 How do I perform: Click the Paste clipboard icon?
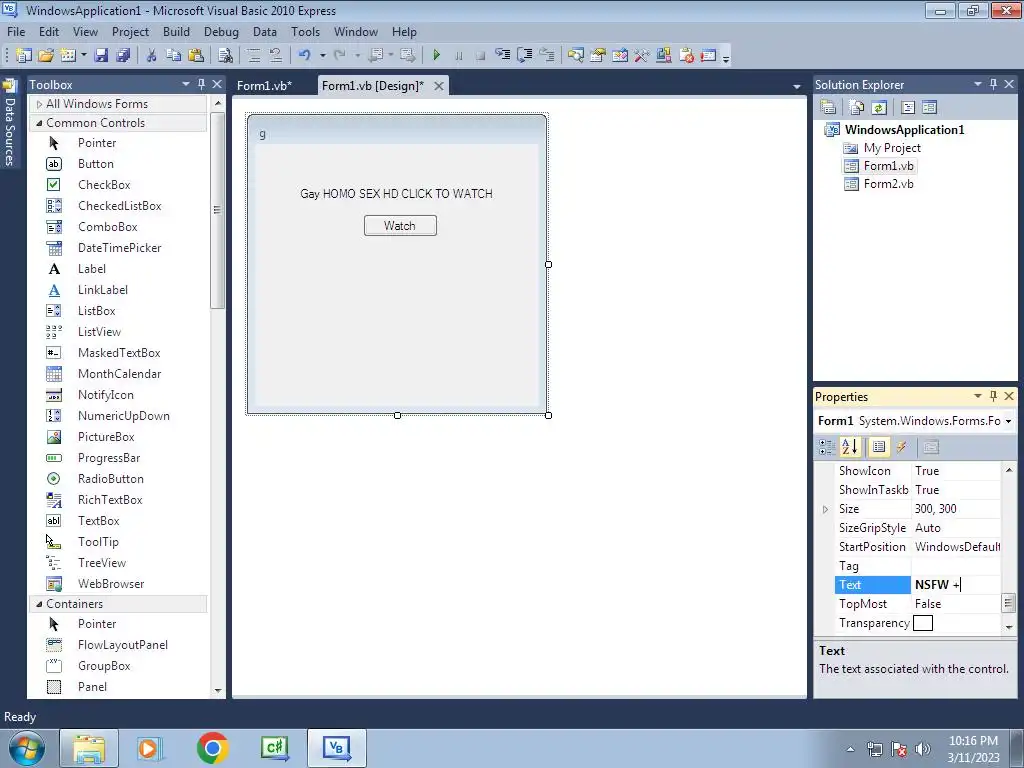[195, 56]
